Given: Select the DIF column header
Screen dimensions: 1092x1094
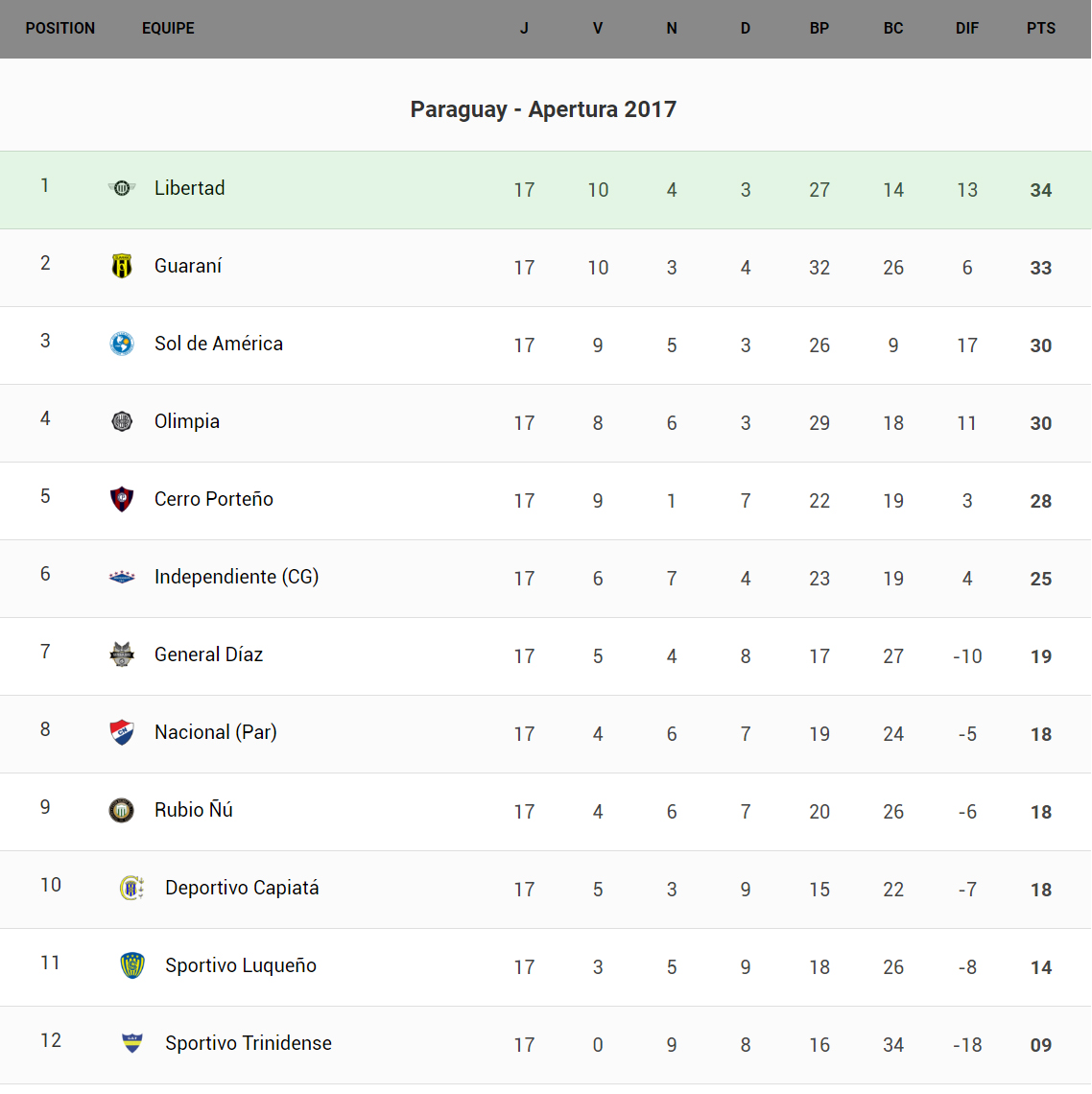Looking at the screenshot, I should coord(967,29).
